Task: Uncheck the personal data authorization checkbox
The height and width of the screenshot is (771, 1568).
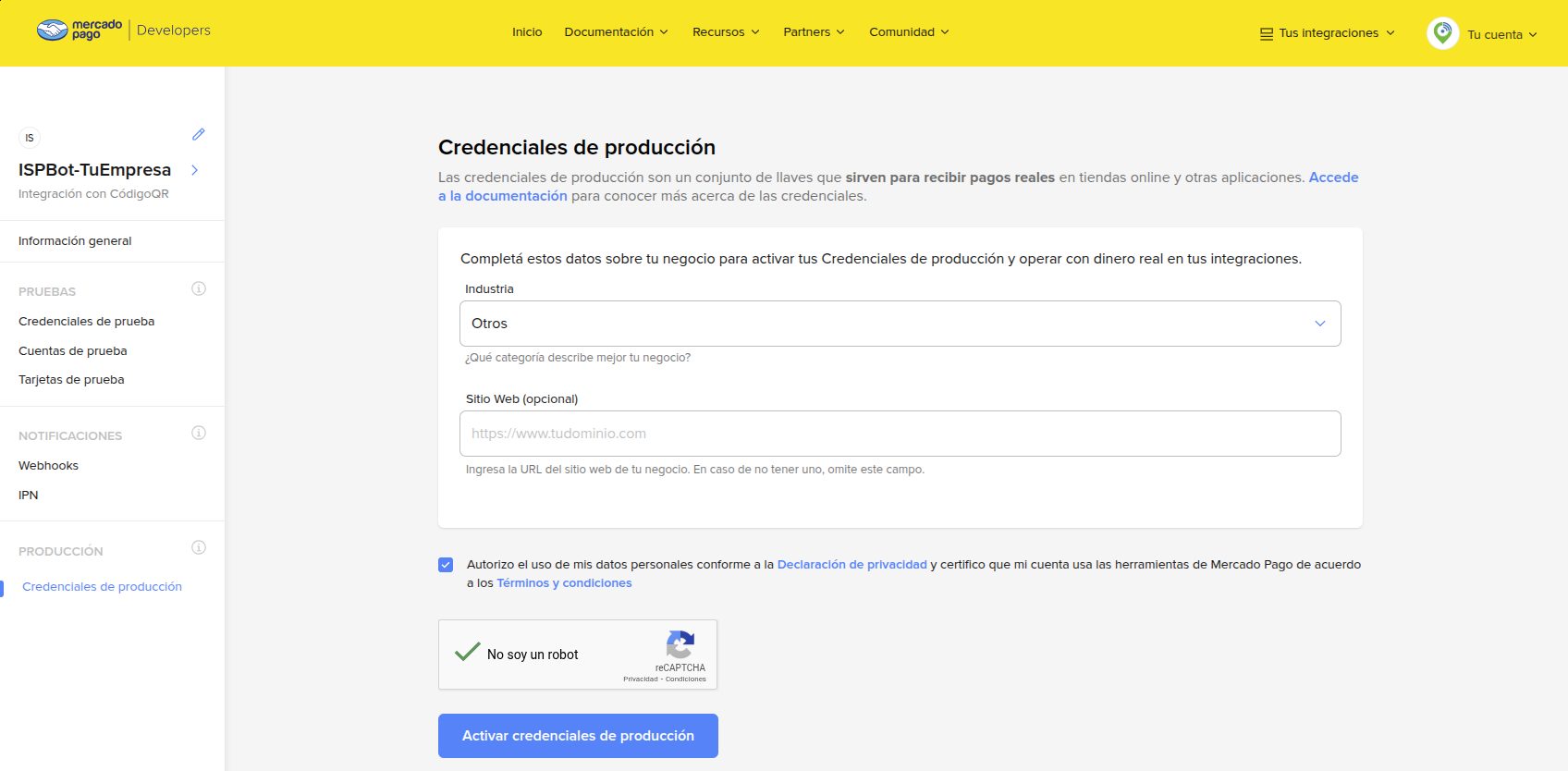Action: click(446, 565)
